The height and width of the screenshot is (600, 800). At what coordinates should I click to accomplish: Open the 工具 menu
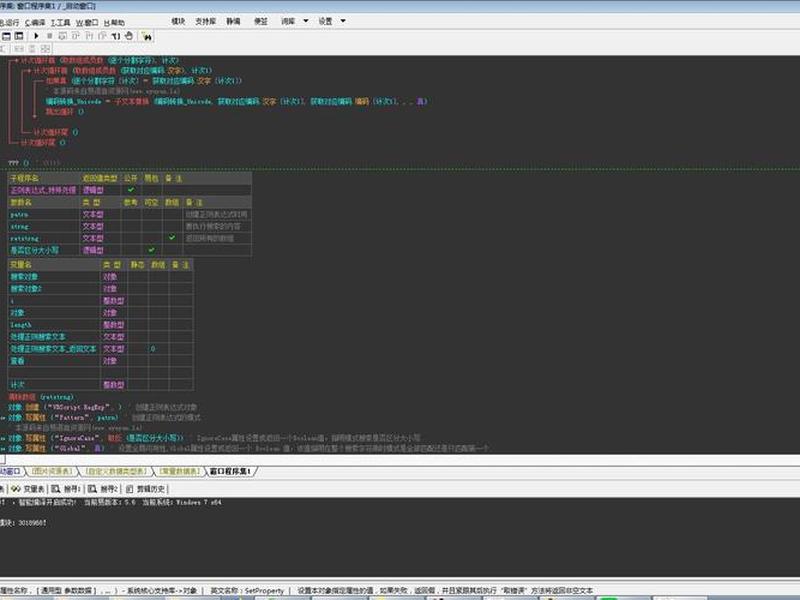pyautogui.click(x=60, y=22)
